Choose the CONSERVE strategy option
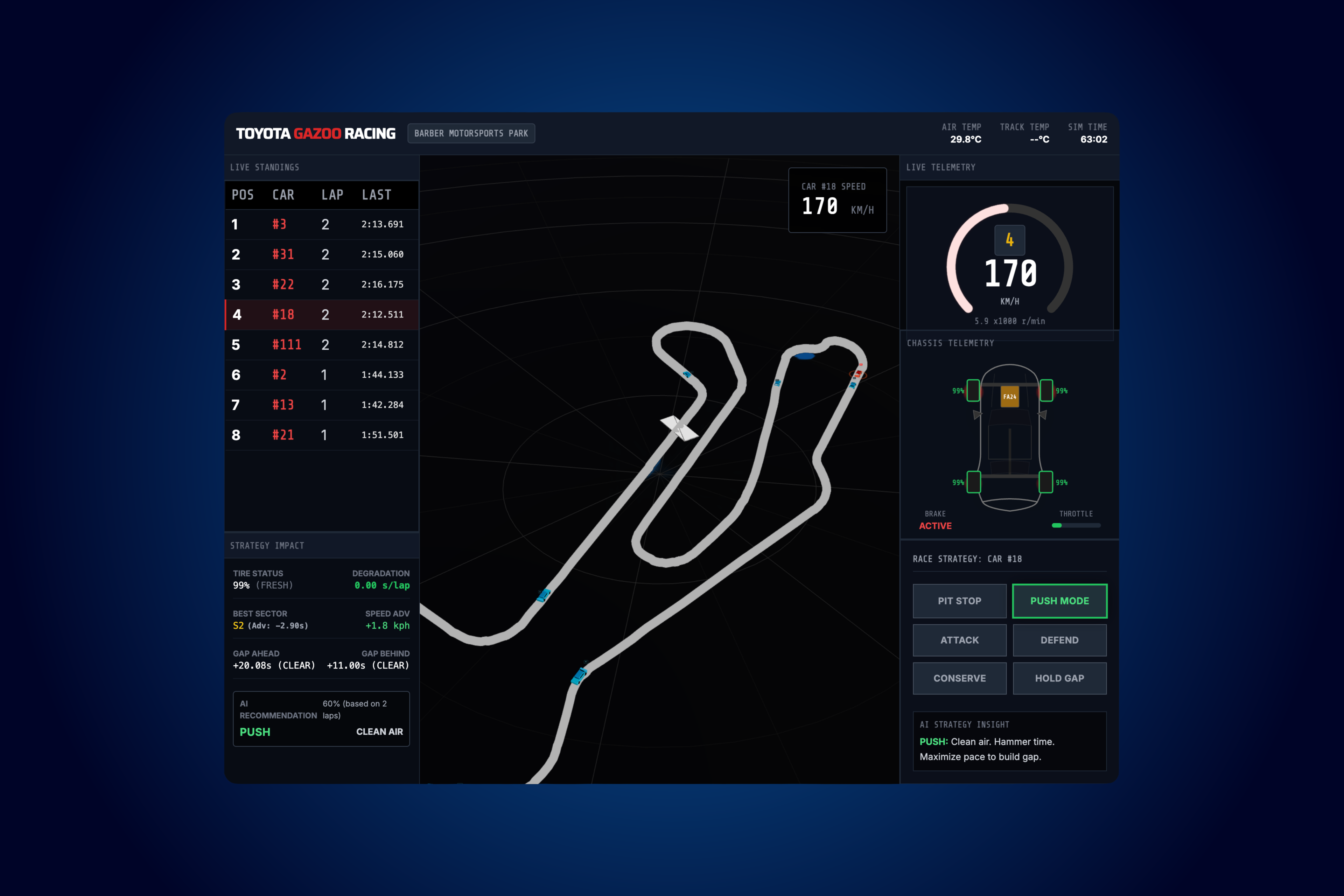 click(x=959, y=678)
